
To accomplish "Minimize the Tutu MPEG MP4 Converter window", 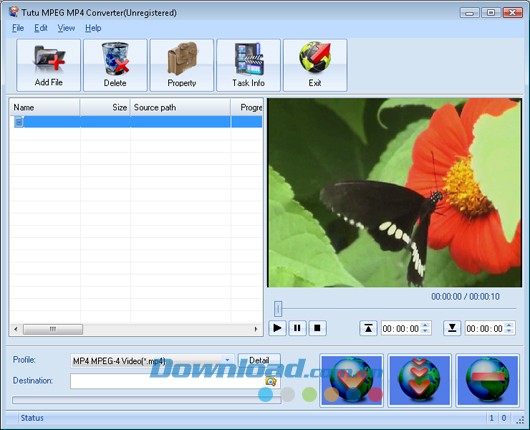I will coord(469,13).
